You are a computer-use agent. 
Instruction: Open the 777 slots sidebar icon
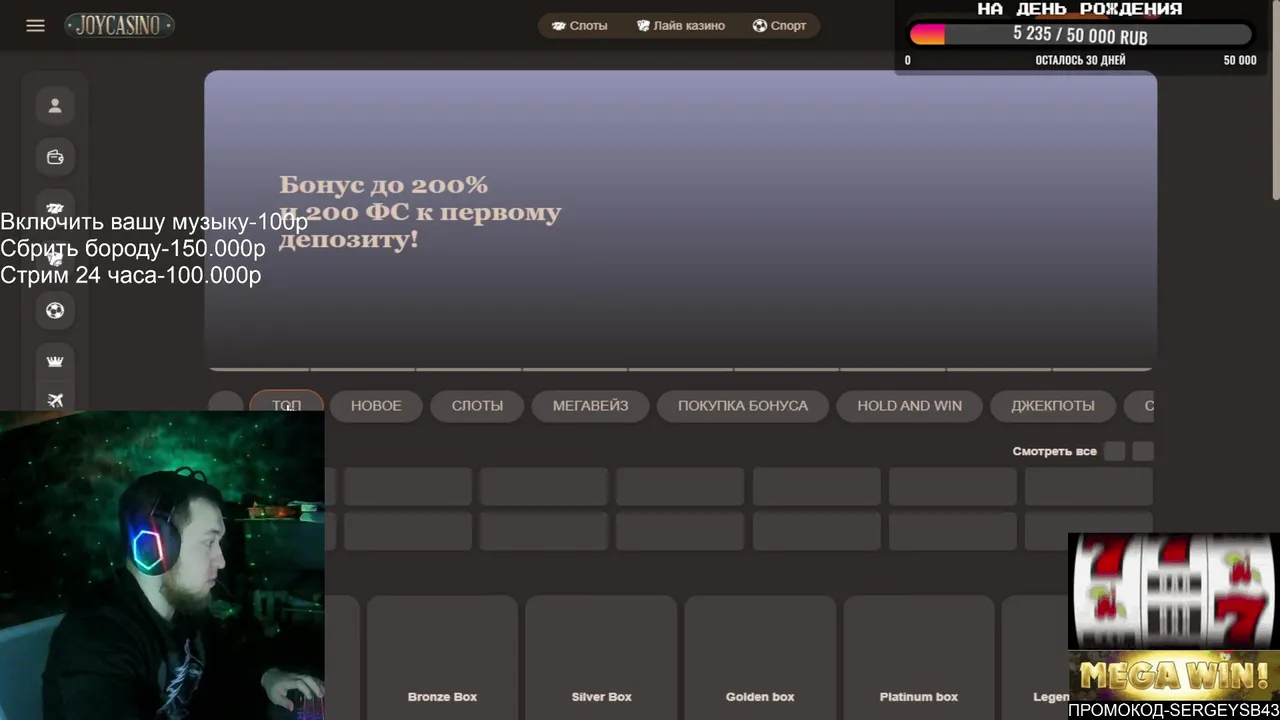click(x=55, y=208)
